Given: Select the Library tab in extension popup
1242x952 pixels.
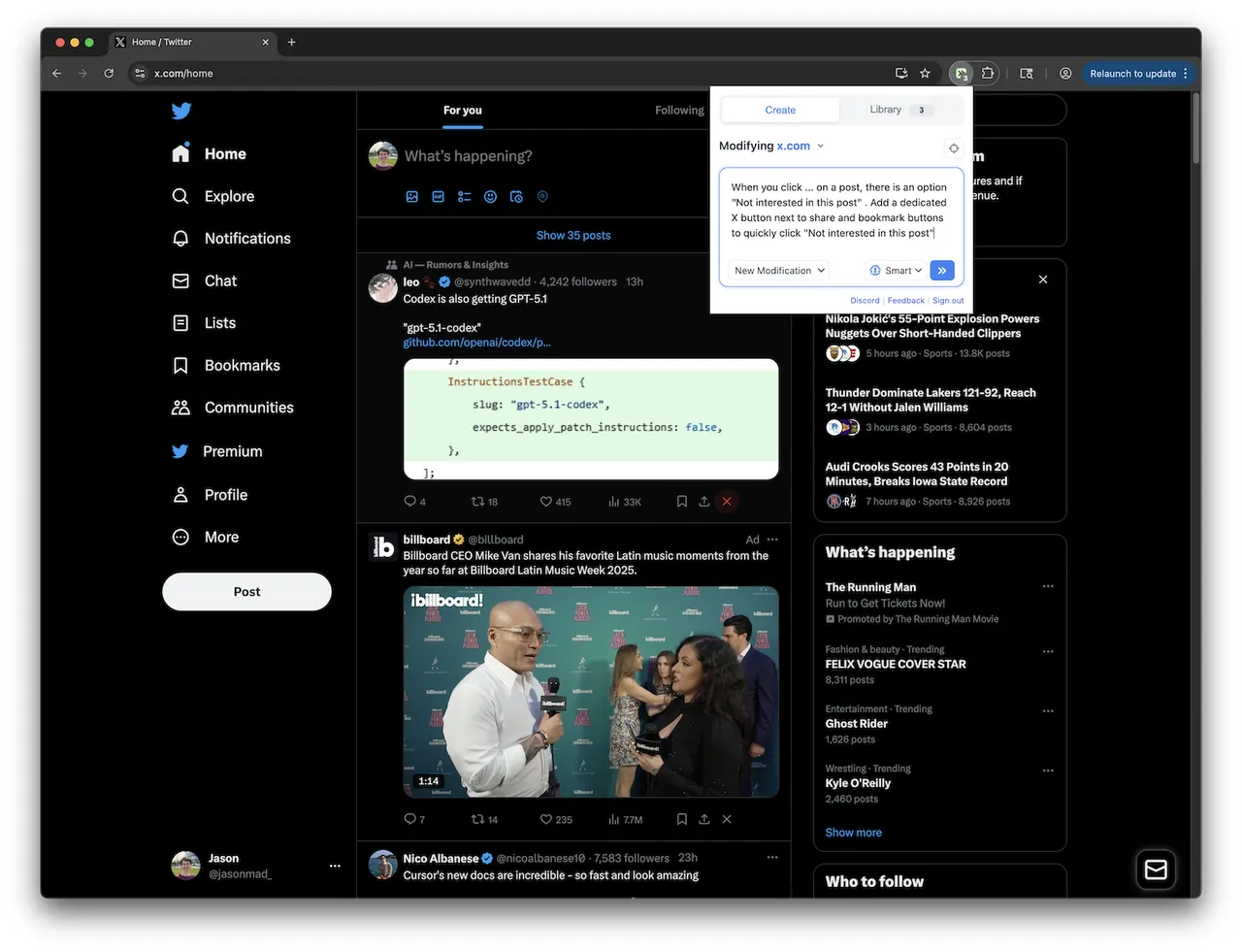Looking at the screenshot, I should point(900,111).
